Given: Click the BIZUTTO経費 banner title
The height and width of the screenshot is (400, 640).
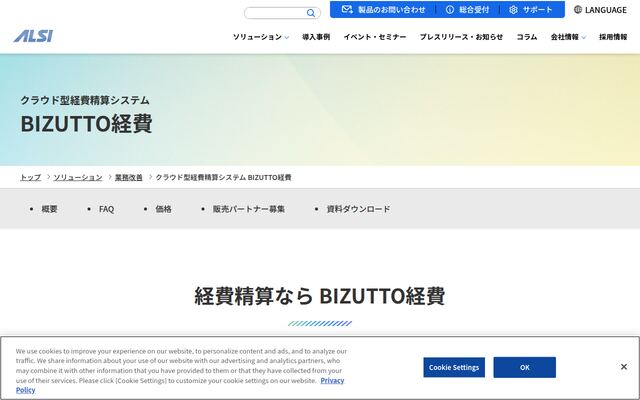Looking at the screenshot, I should tap(86, 123).
